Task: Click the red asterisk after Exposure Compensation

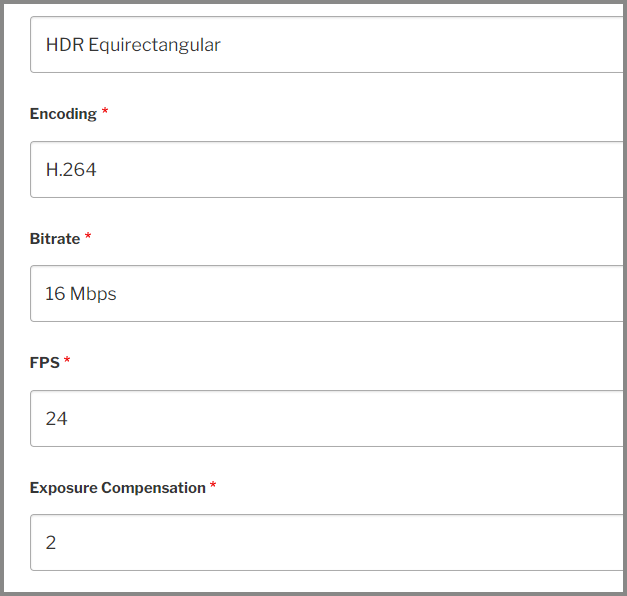Action: (x=213, y=484)
